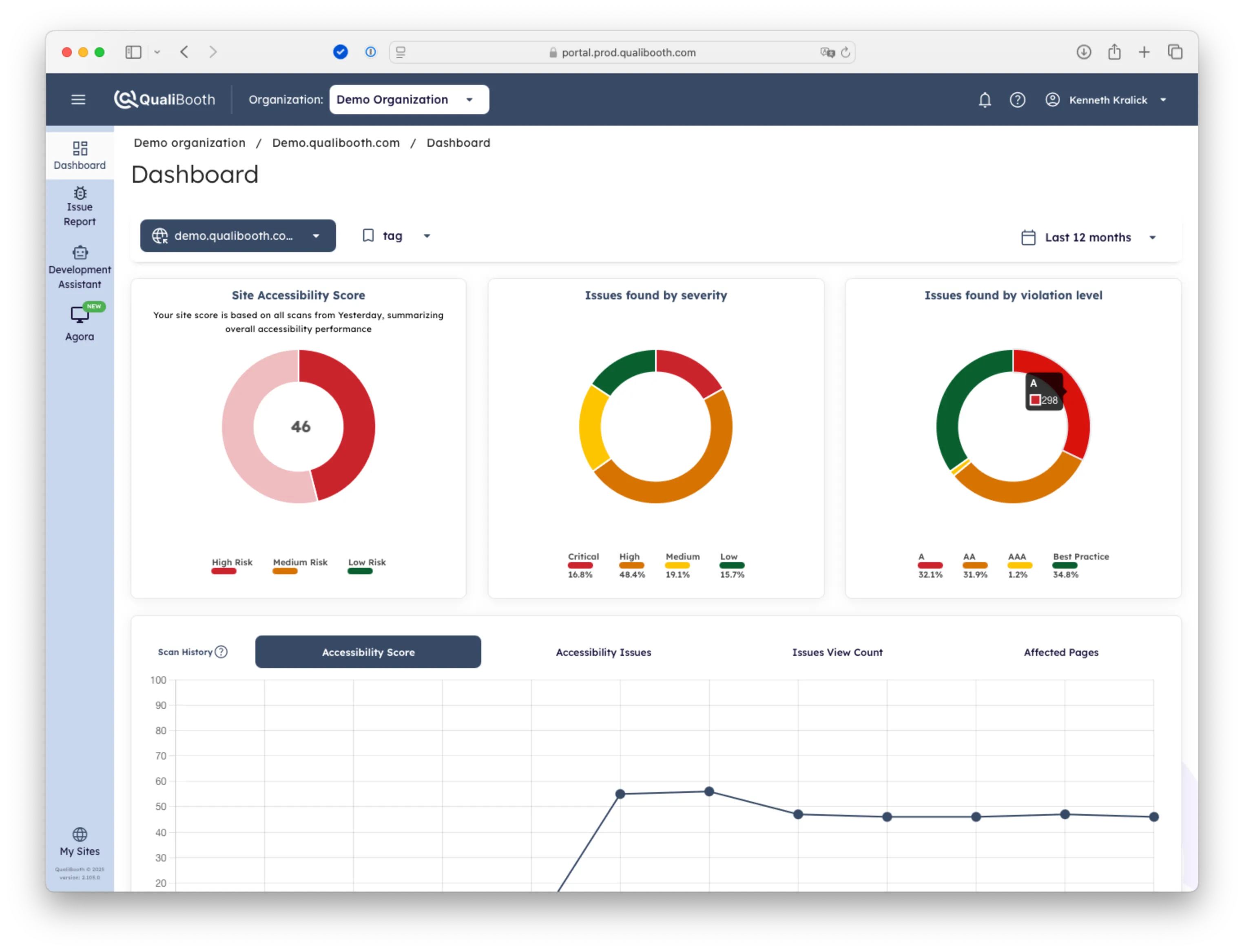Click the translate icon in address bar

tap(828, 52)
